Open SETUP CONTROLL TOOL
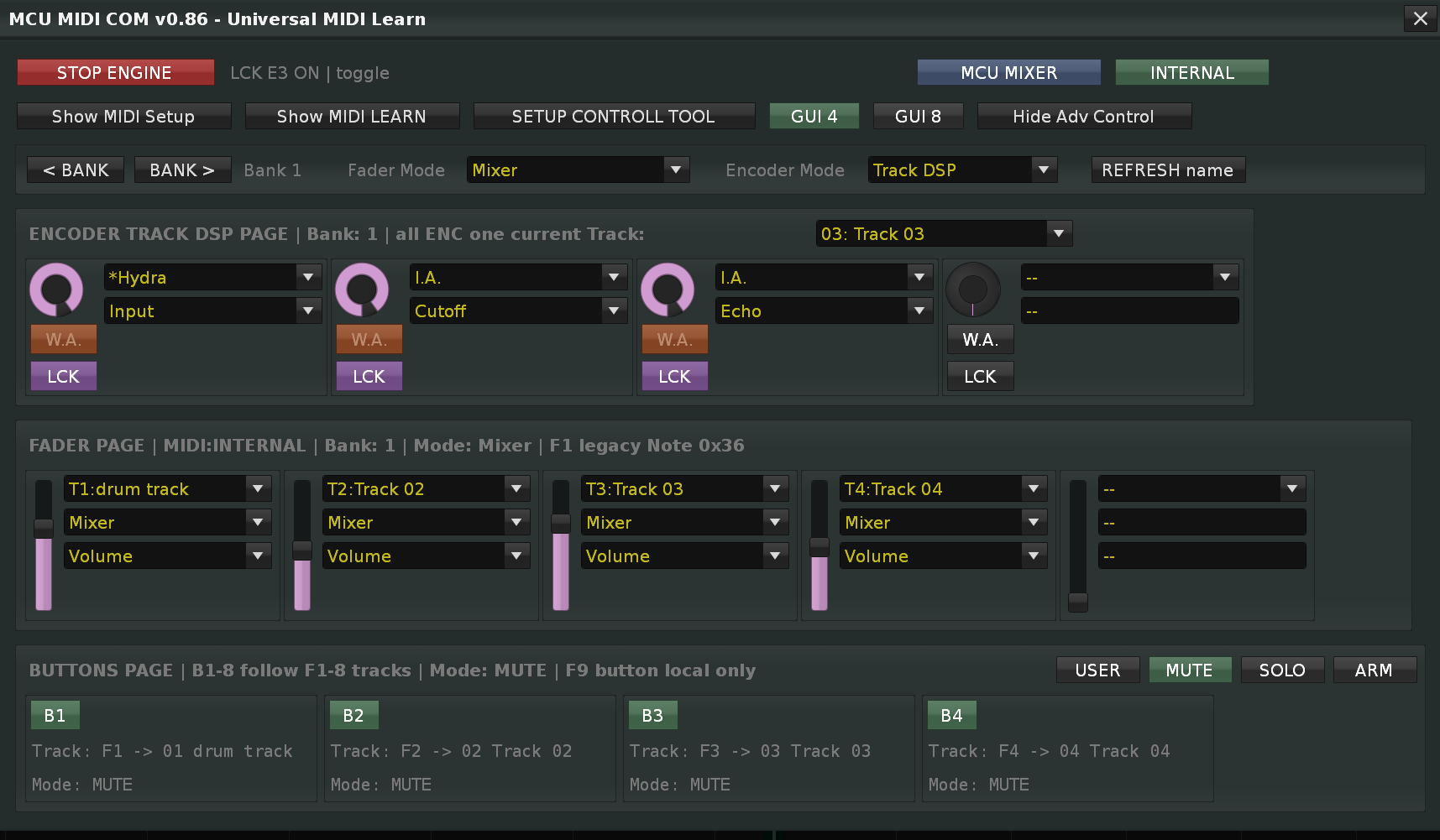The width and height of the screenshot is (1440, 840). pos(615,117)
